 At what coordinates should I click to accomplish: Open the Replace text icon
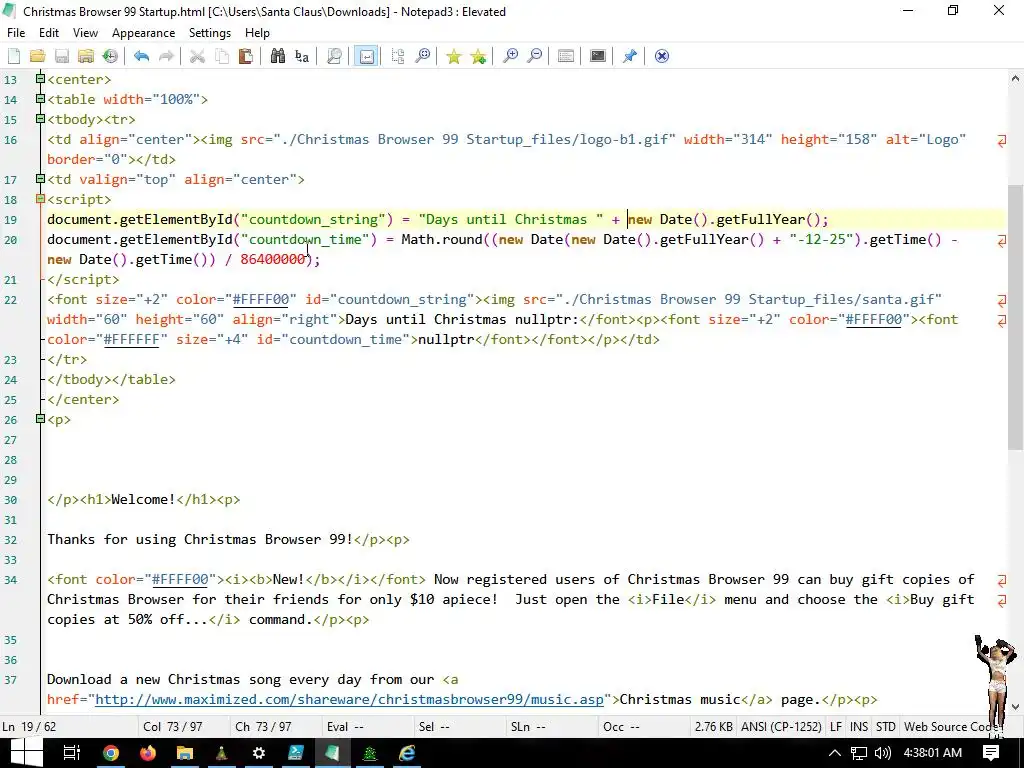pyautogui.click(x=302, y=56)
